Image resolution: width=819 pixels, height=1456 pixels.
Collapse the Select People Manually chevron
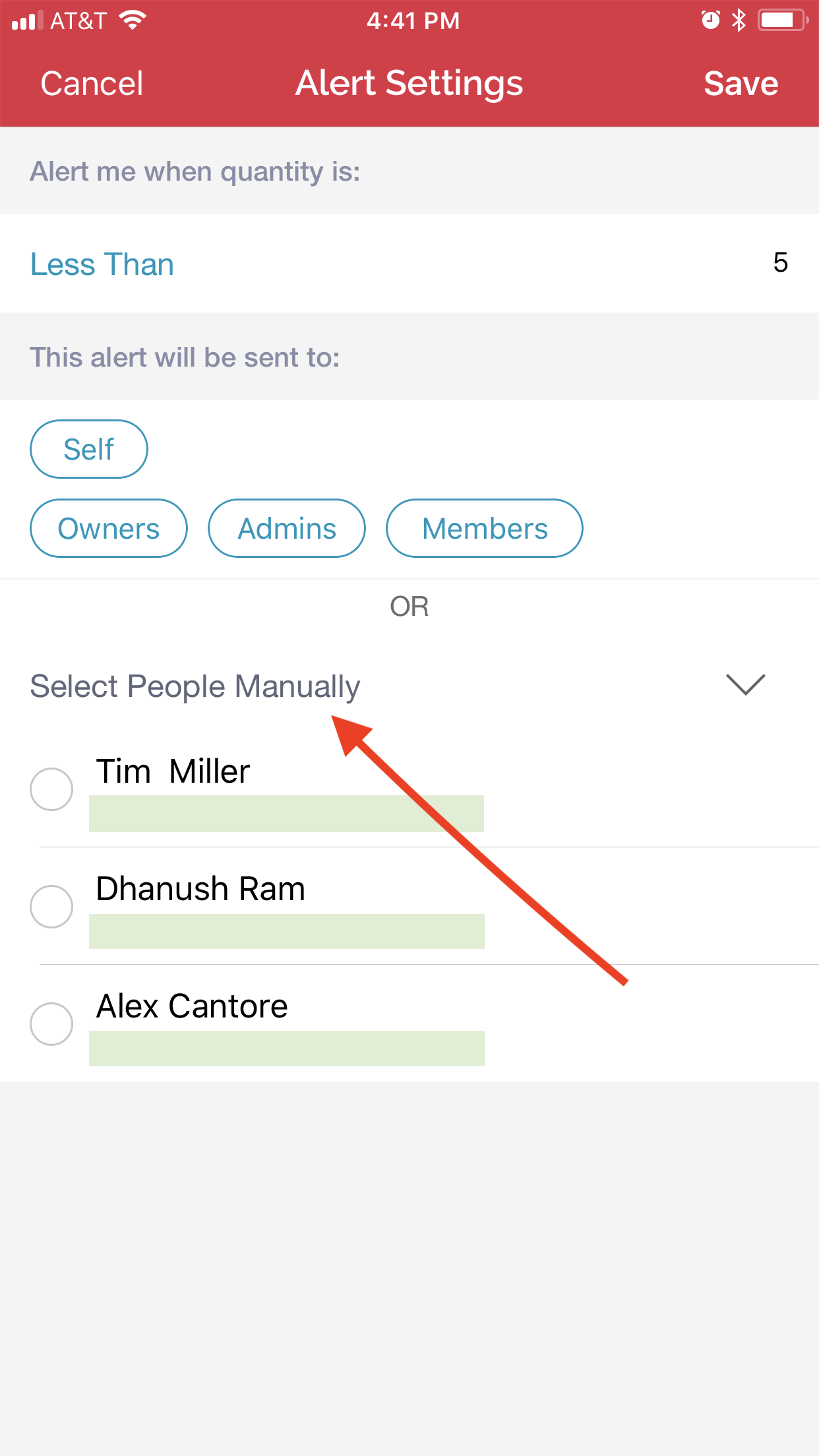point(745,684)
